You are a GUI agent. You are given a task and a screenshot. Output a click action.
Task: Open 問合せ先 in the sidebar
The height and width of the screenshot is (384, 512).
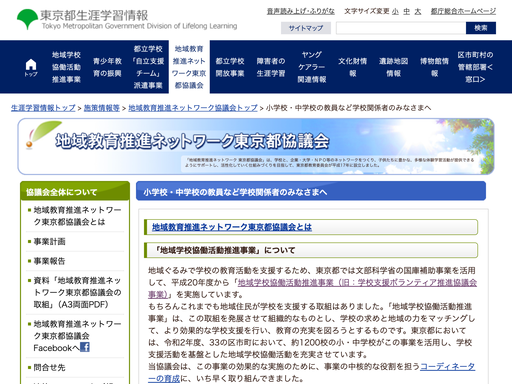[49, 367]
